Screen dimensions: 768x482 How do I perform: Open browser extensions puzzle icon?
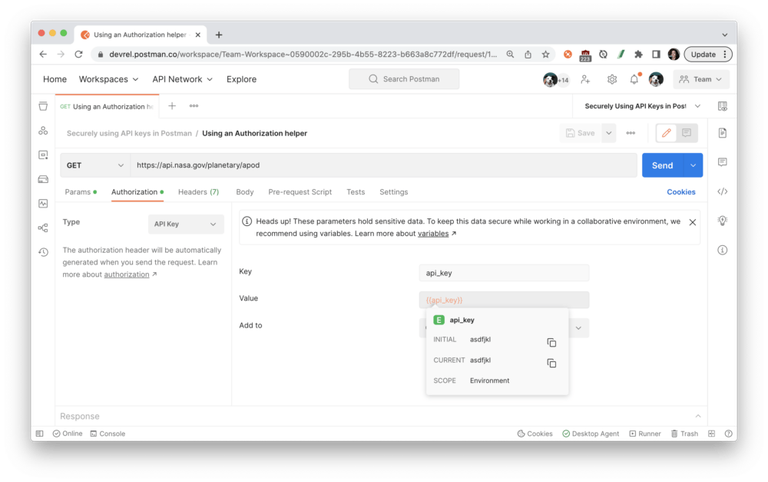pos(638,54)
